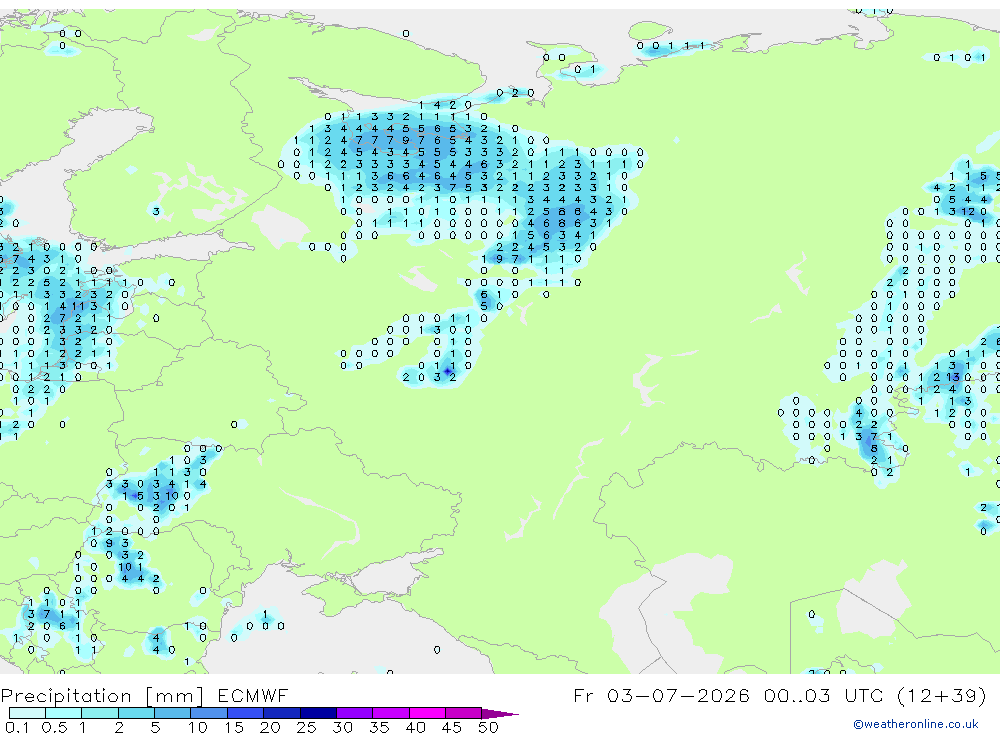
Task: Click the '0.5' legend scale label
Action: 54,727
